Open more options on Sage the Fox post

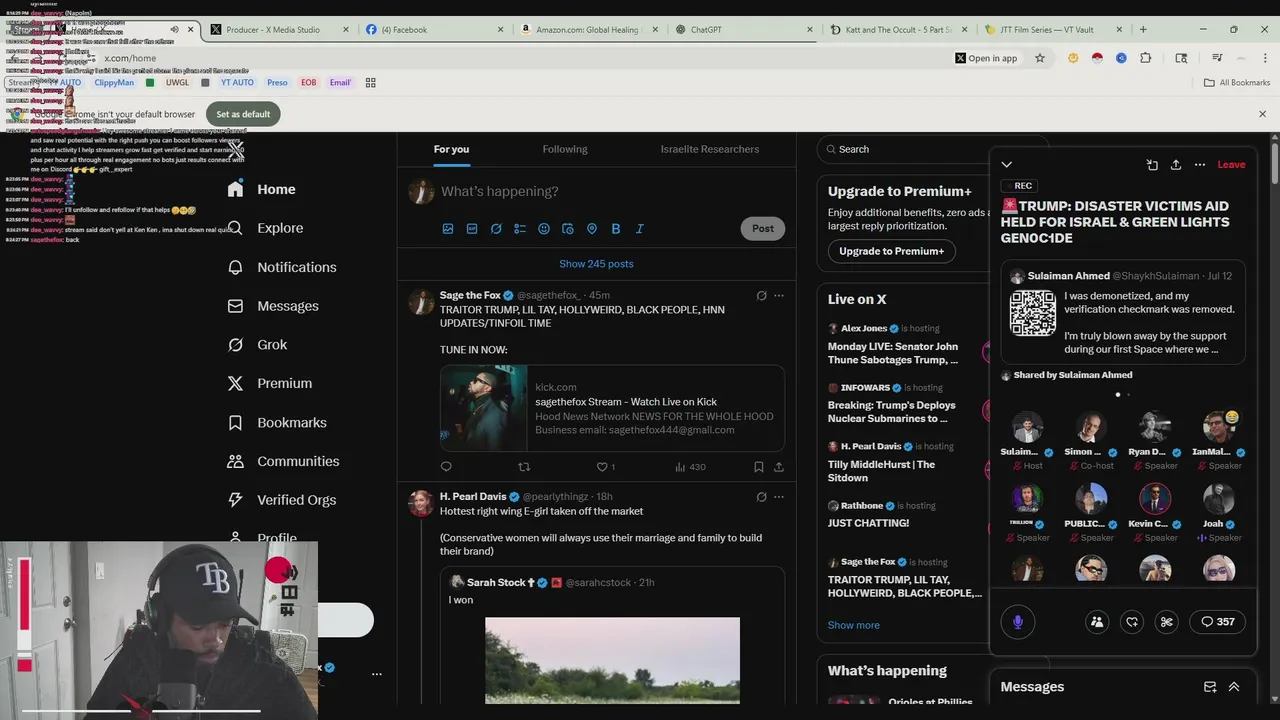[779, 296]
